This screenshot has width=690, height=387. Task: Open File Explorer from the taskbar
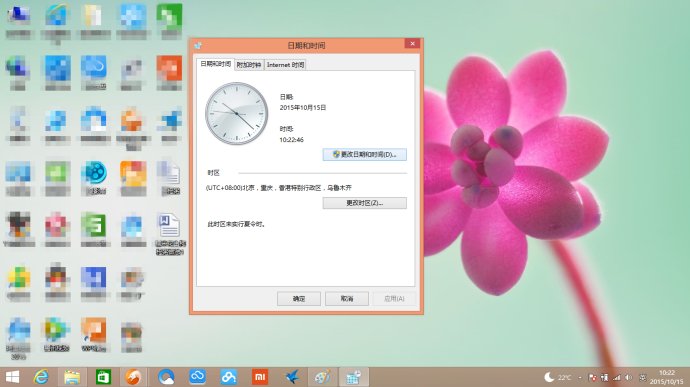[x=72, y=377]
